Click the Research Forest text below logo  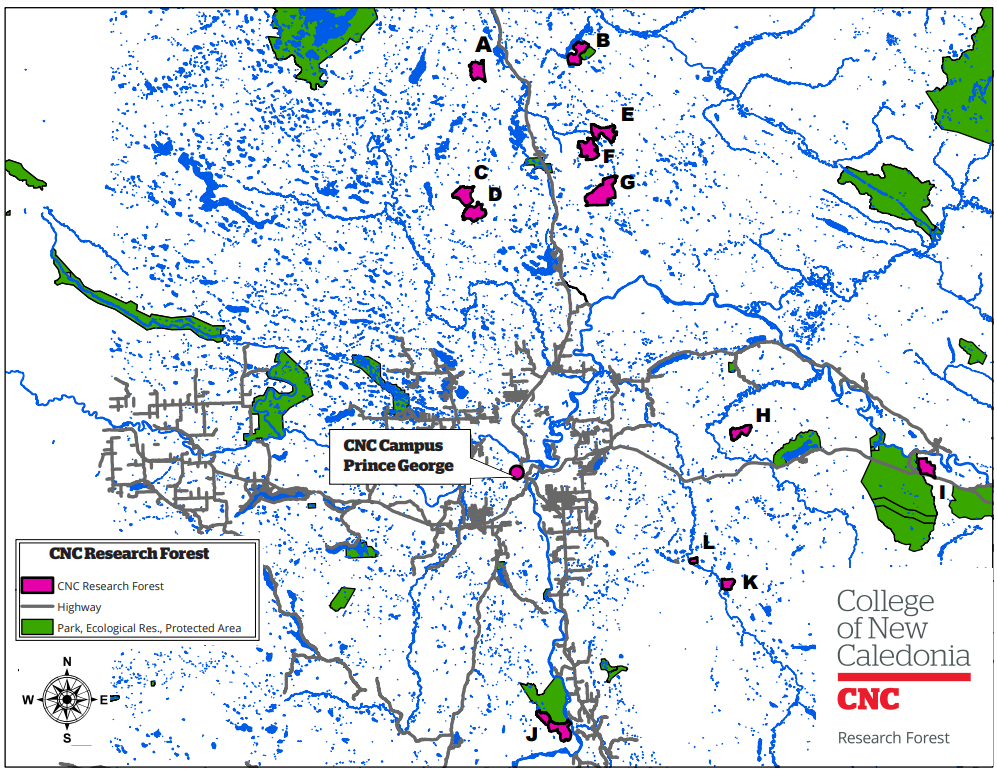(x=893, y=738)
